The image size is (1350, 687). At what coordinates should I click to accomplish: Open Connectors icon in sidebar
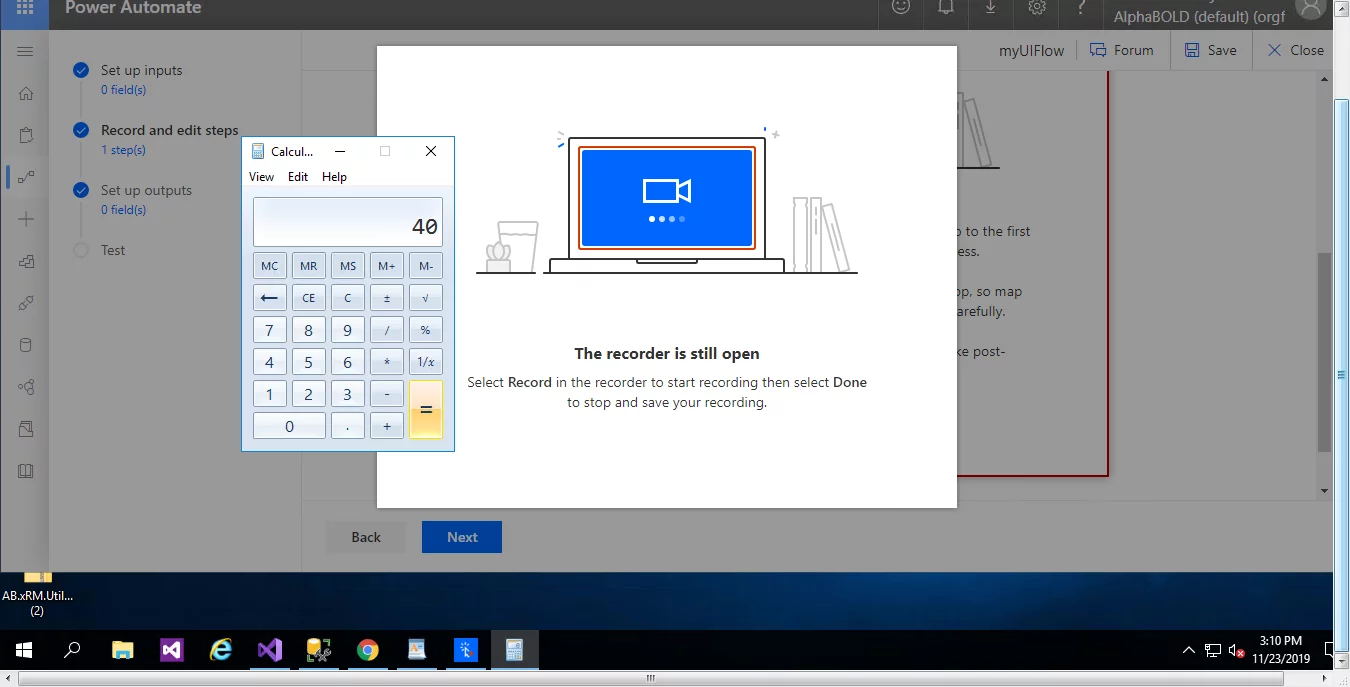tap(26, 303)
